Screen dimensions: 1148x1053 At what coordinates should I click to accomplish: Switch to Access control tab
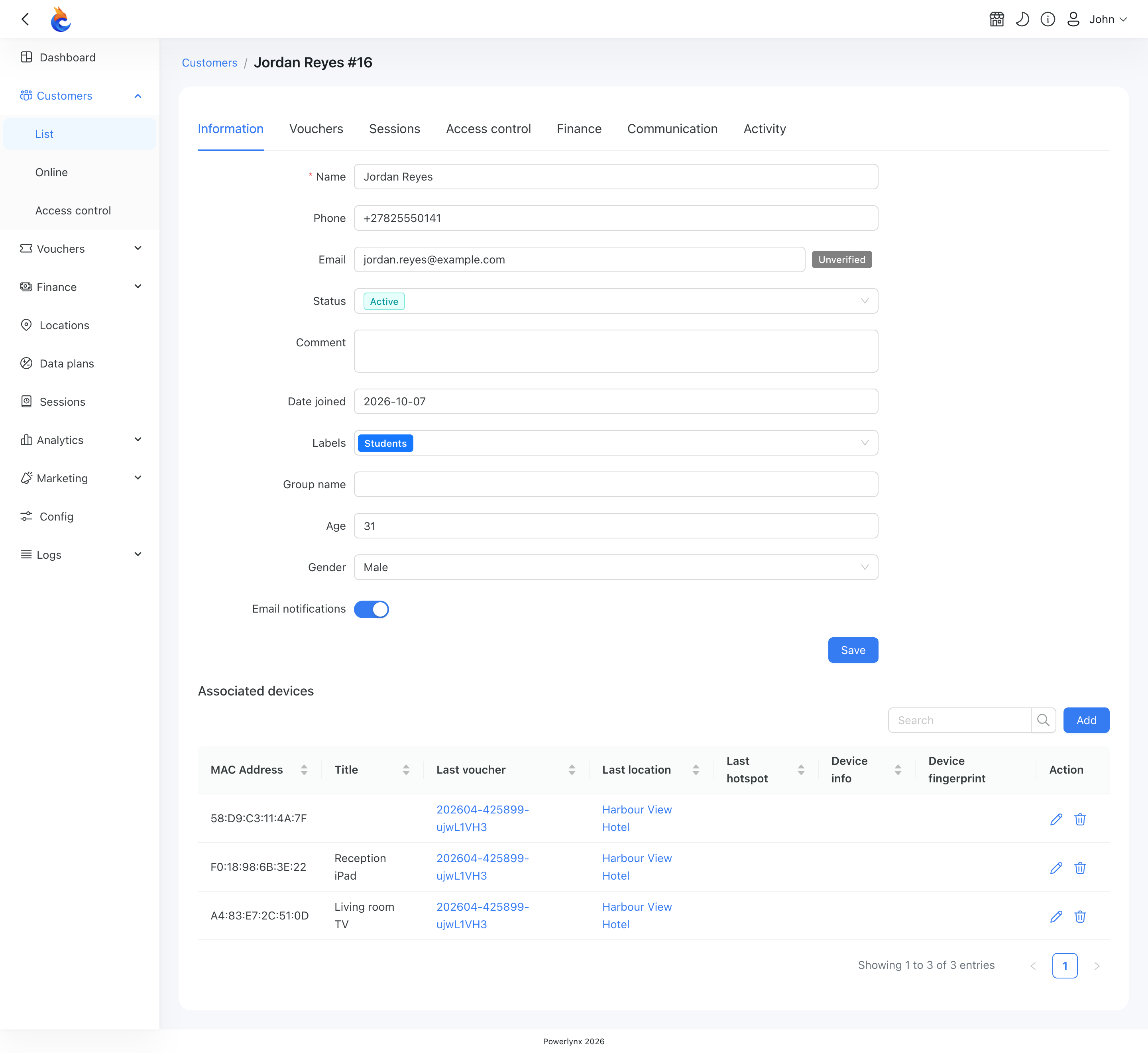[x=488, y=129]
